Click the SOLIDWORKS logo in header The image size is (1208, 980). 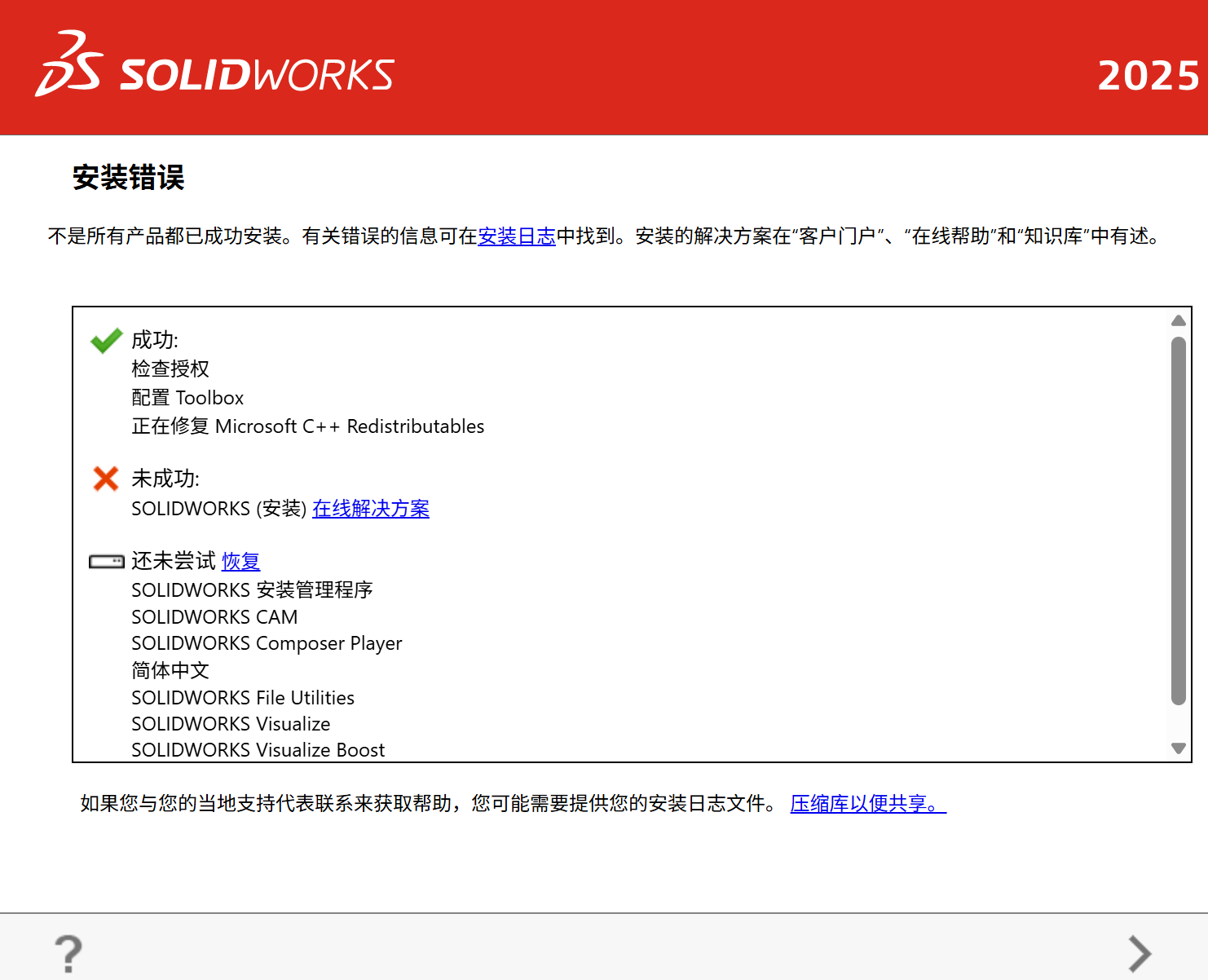[215, 65]
